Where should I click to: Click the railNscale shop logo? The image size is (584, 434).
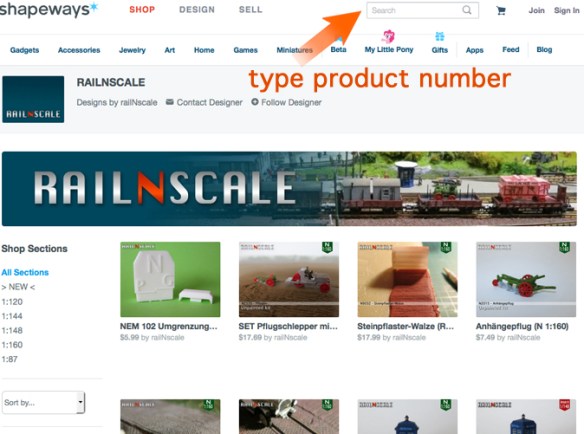click(x=33, y=99)
